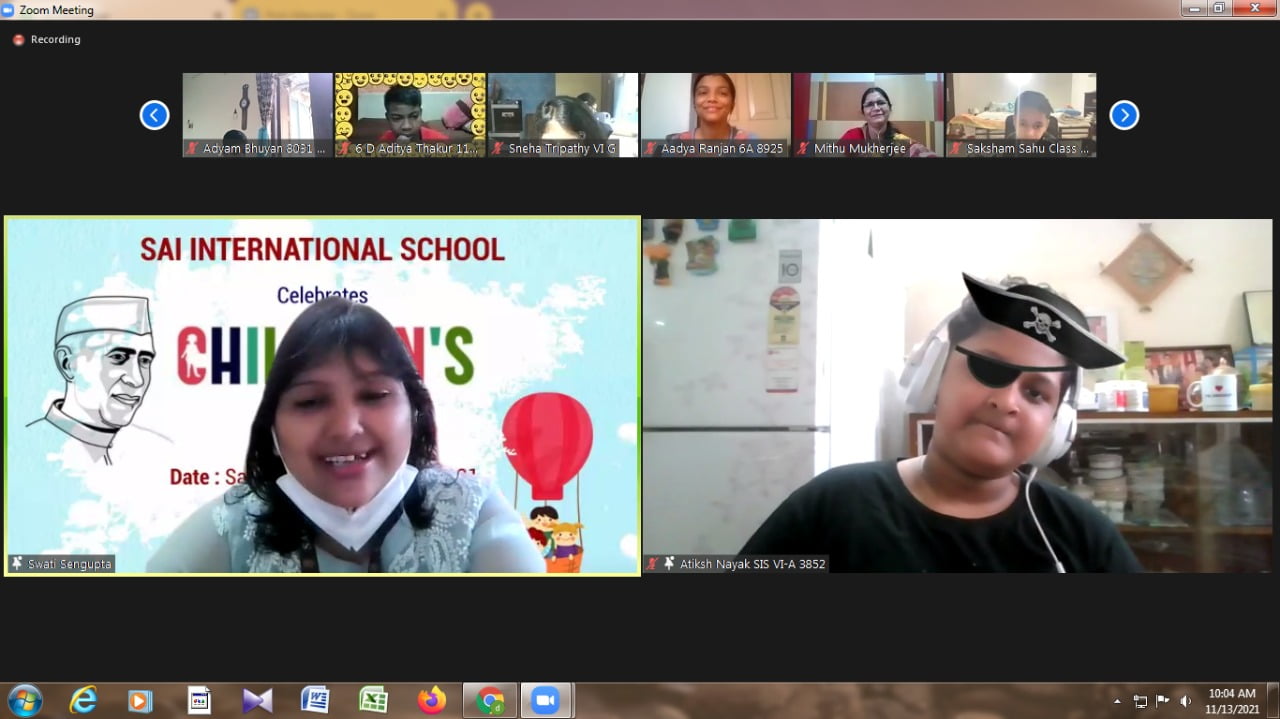
Task: Go to previous participants with left arrow
Action: tap(154, 115)
